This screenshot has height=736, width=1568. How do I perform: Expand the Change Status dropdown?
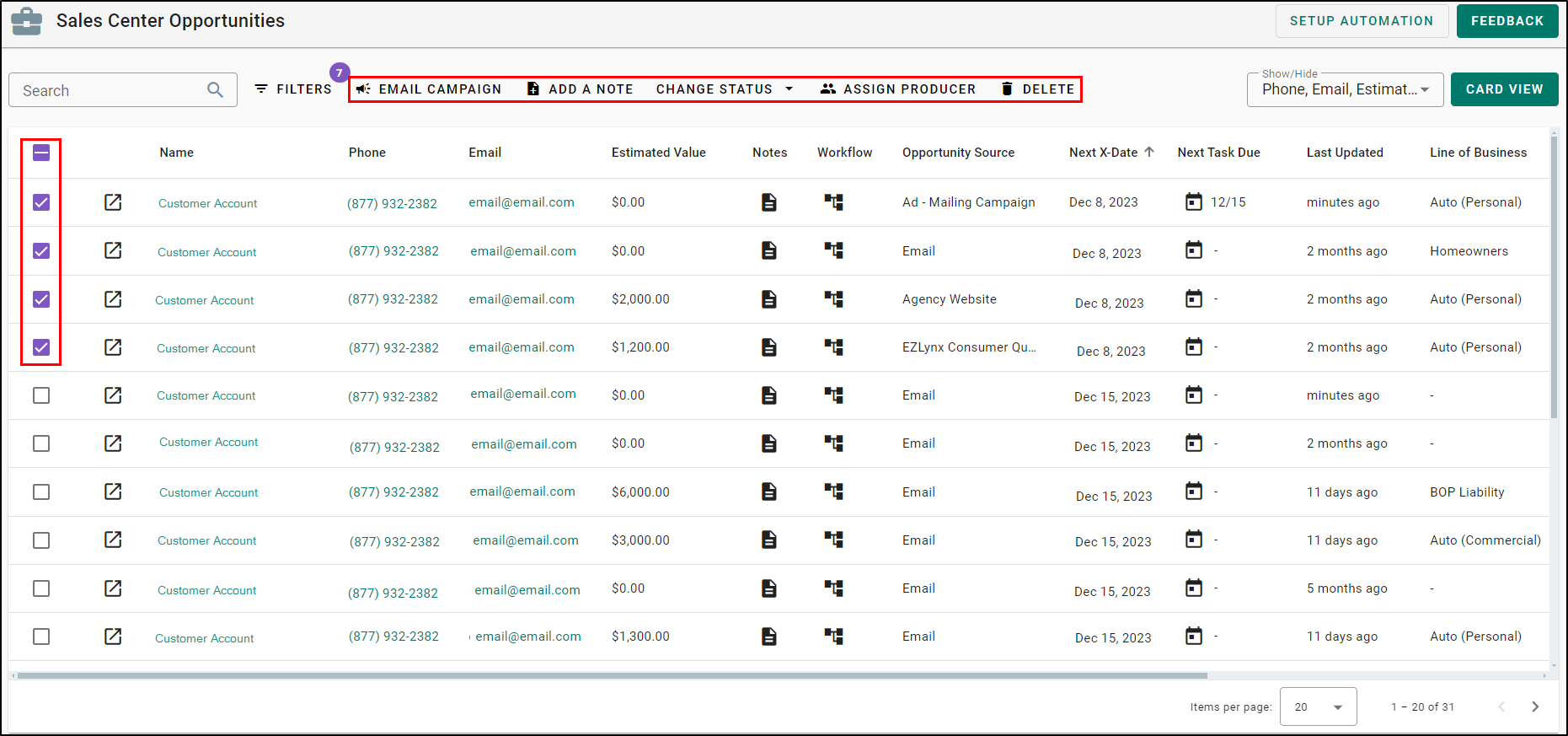[725, 89]
